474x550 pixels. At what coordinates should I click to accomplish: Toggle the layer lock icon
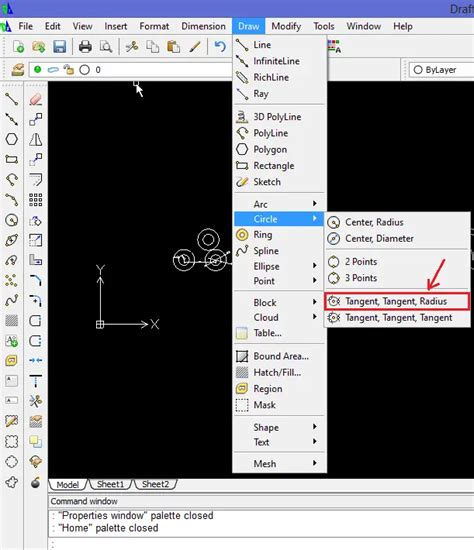[x=69, y=69]
